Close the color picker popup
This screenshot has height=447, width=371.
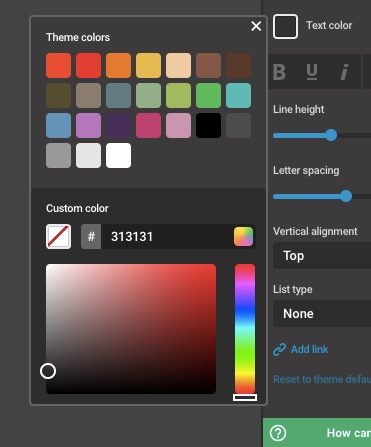(256, 26)
